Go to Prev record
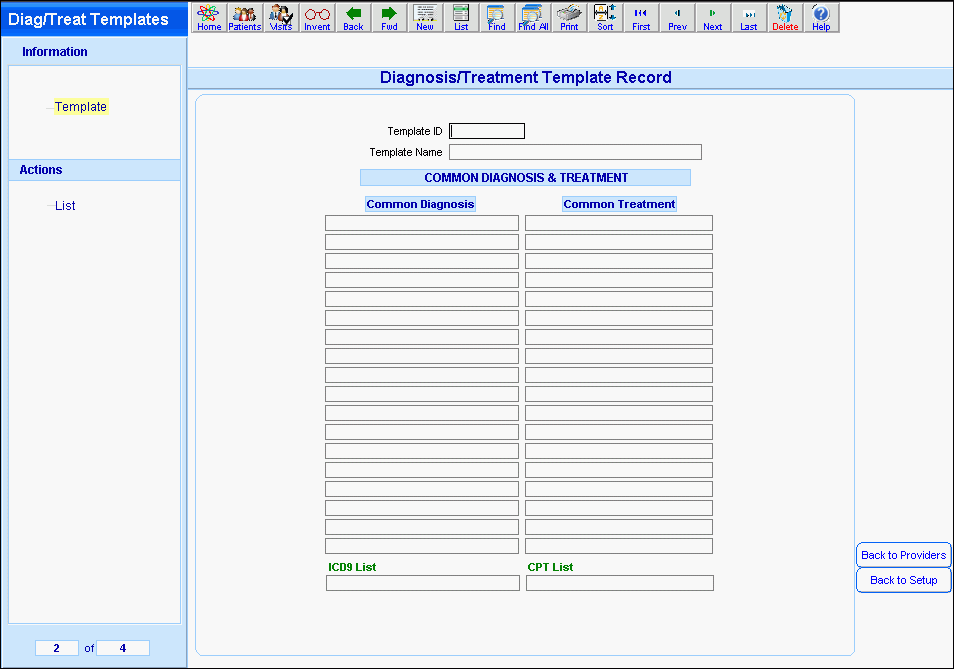 tap(677, 17)
